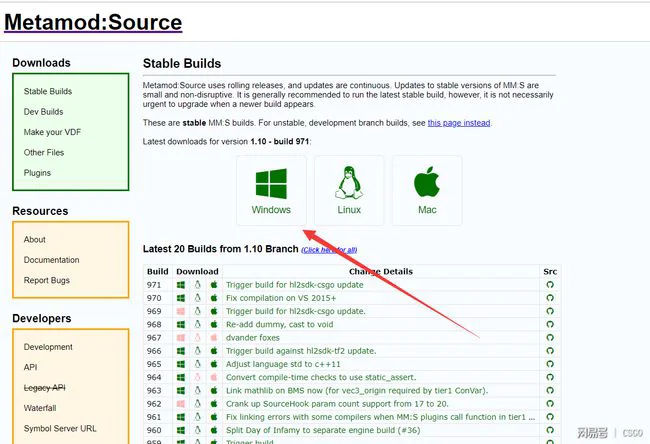Get Mac download for build 963
Image resolution: width=650 pixels, height=444 pixels.
(214, 391)
